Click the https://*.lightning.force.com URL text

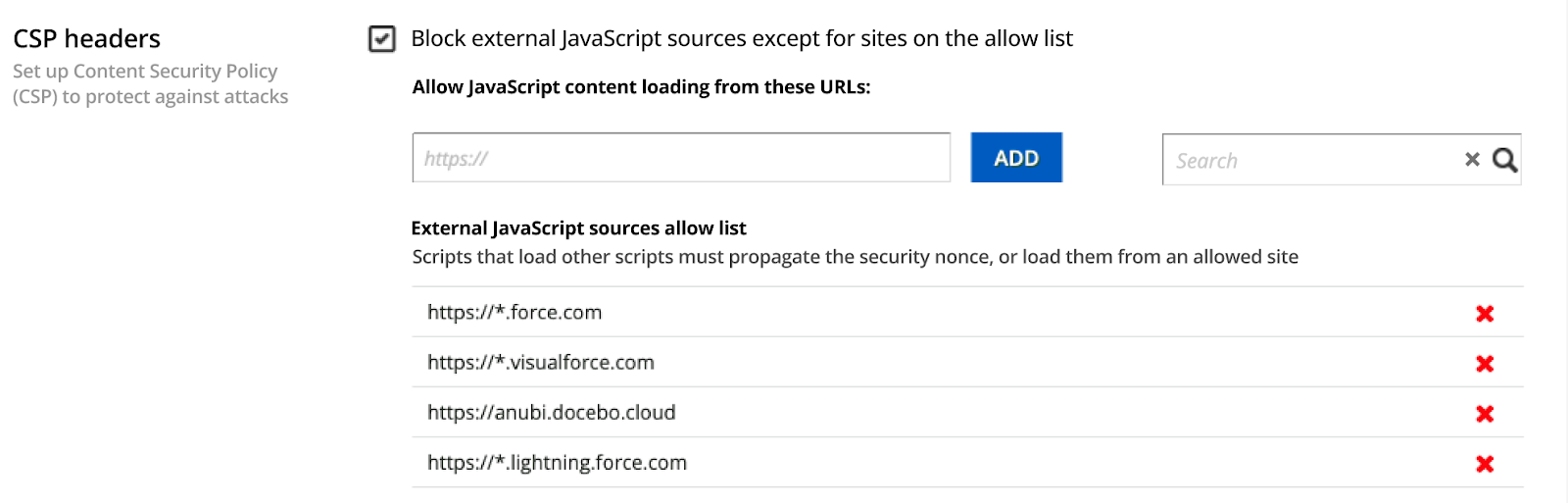click(x=557, y=463)
